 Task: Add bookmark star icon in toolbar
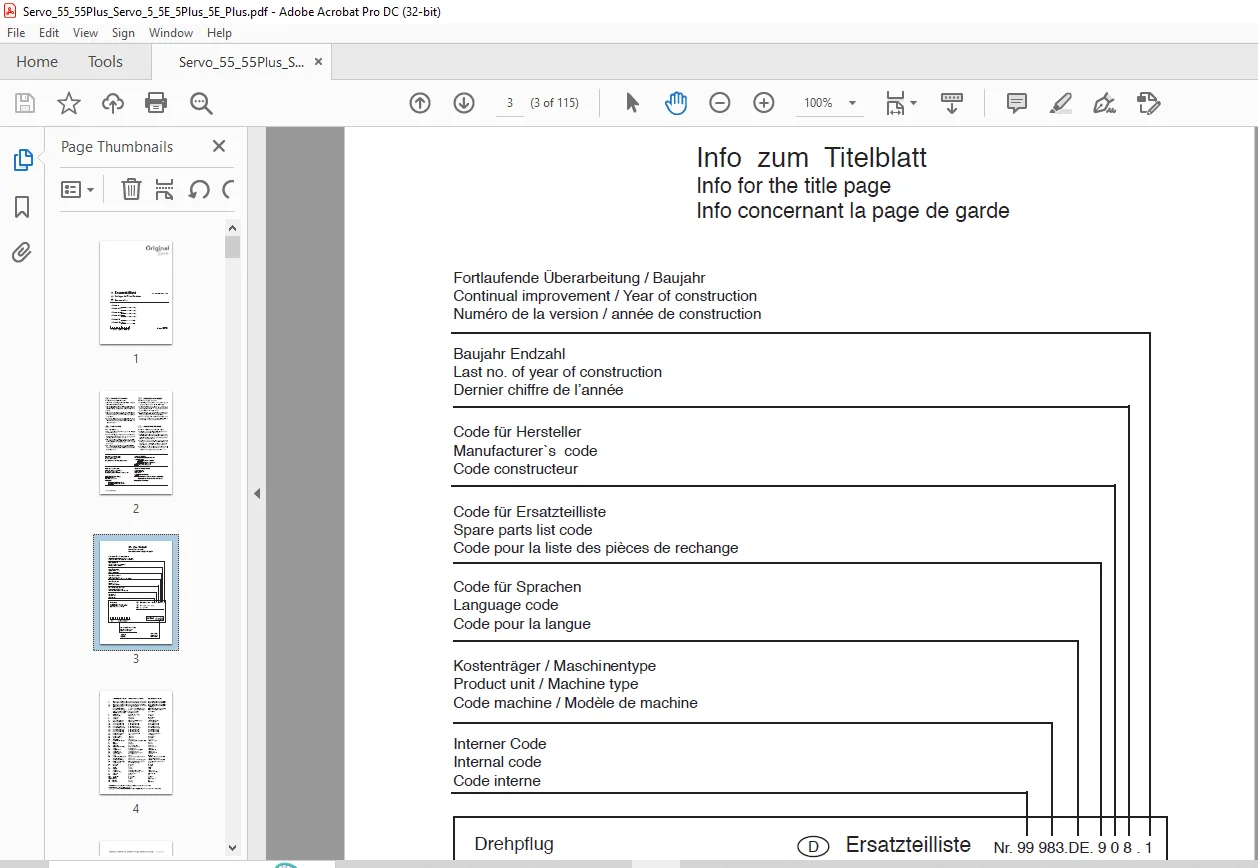[68, 103]
